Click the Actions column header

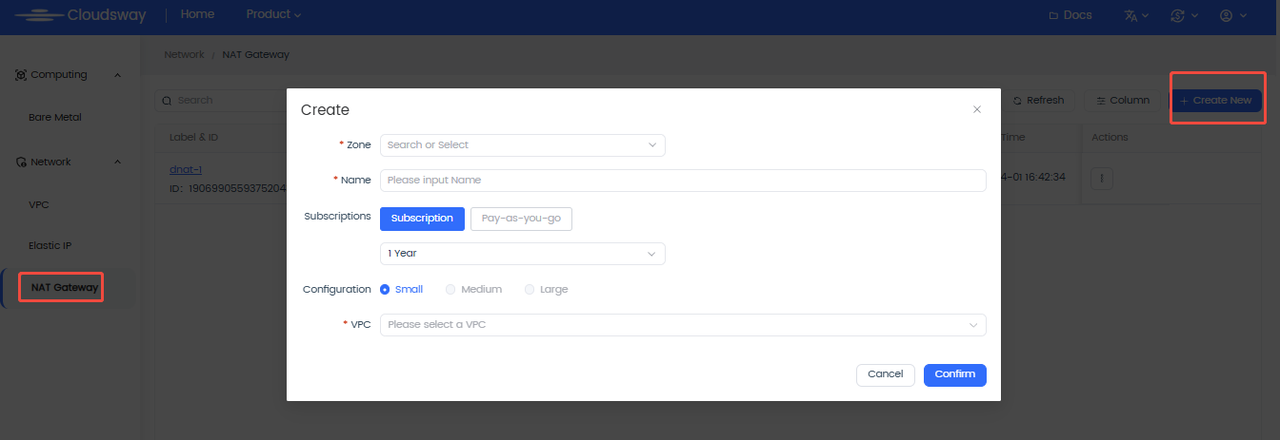(x=1109, y=137)
